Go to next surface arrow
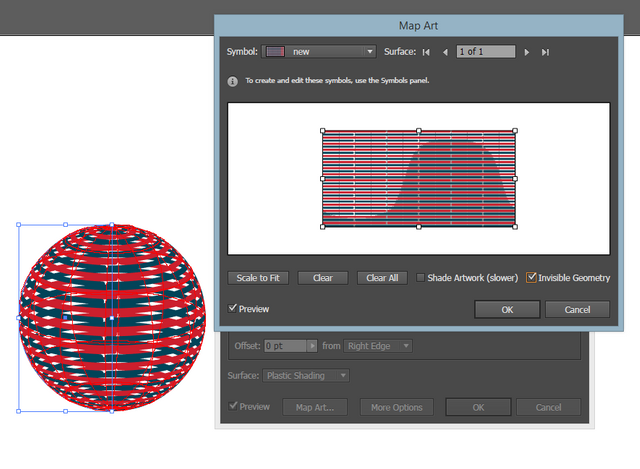 527,52
